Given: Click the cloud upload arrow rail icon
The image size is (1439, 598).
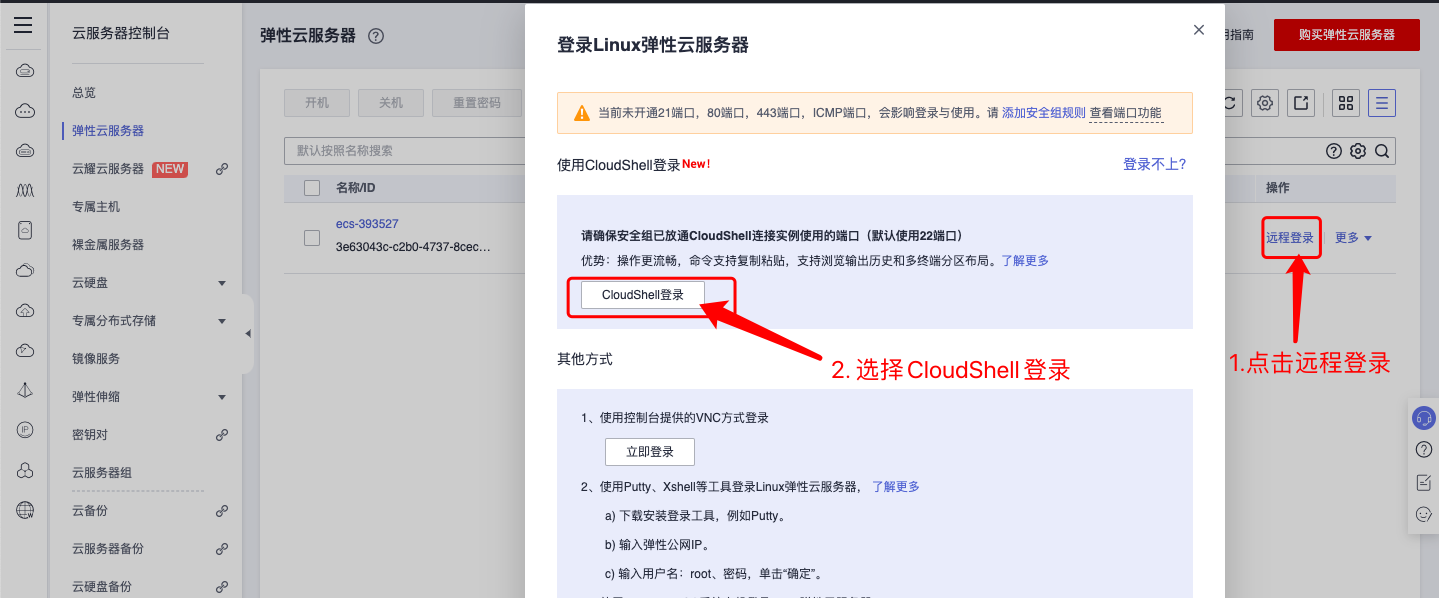Looking at the screenshot, I should [x=25, y=310].
